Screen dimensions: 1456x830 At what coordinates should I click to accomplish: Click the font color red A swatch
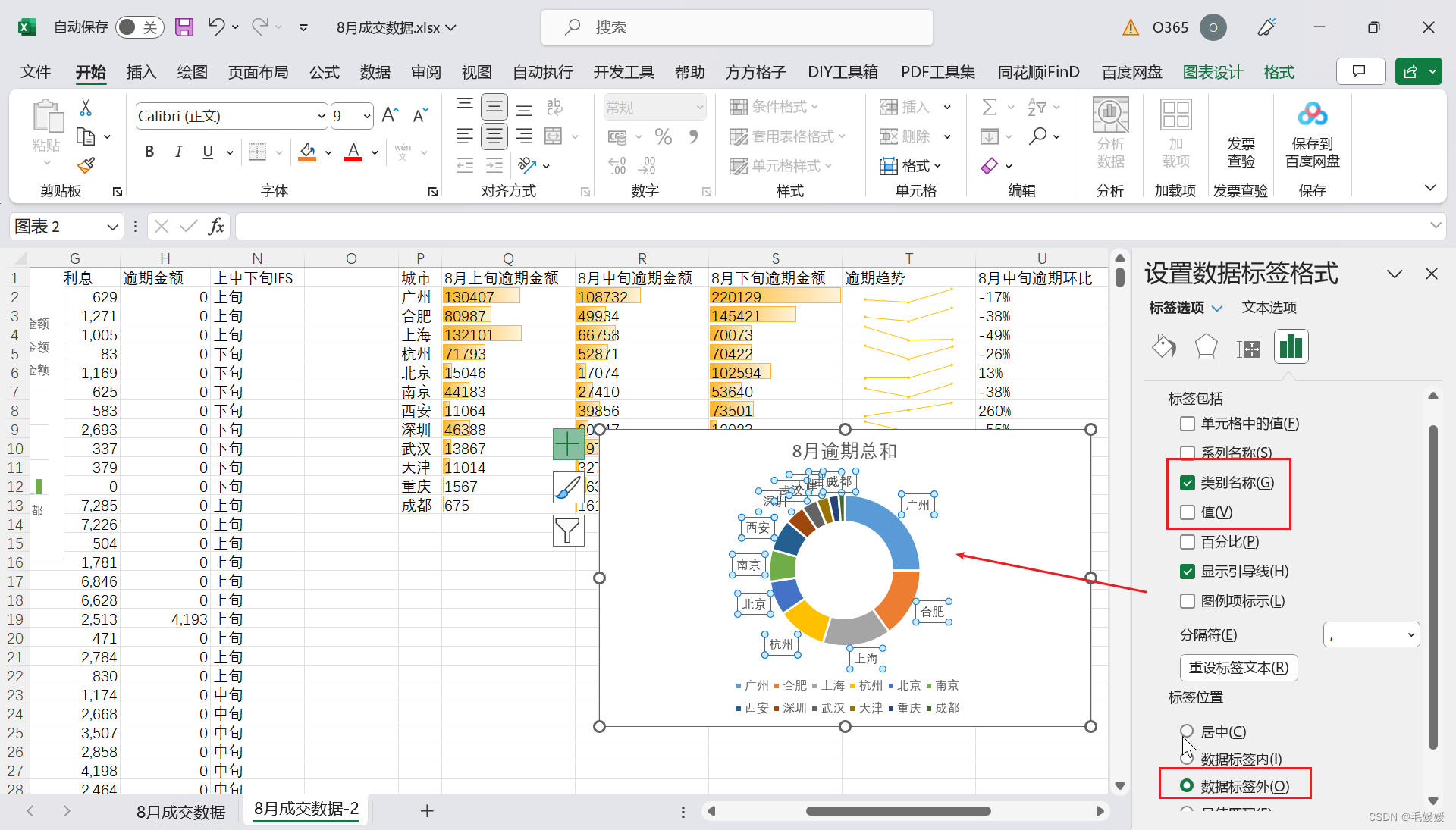pyautogui.click(x=353, y=152)
